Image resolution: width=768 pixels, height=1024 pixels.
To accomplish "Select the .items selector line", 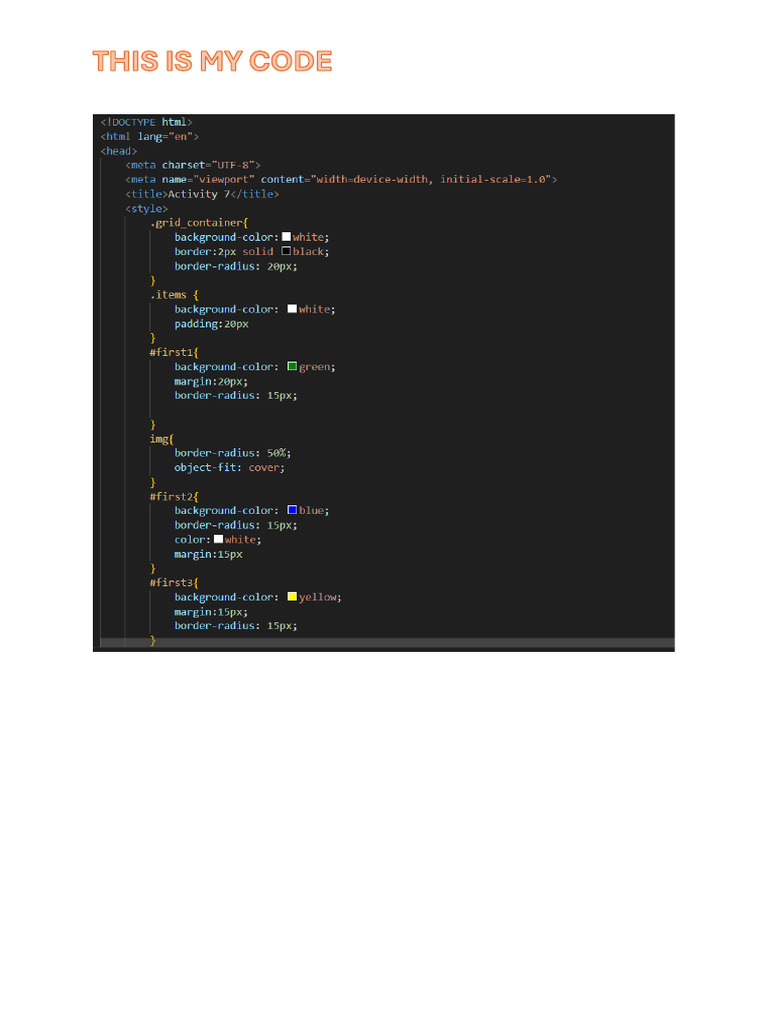I will point(174,295).
